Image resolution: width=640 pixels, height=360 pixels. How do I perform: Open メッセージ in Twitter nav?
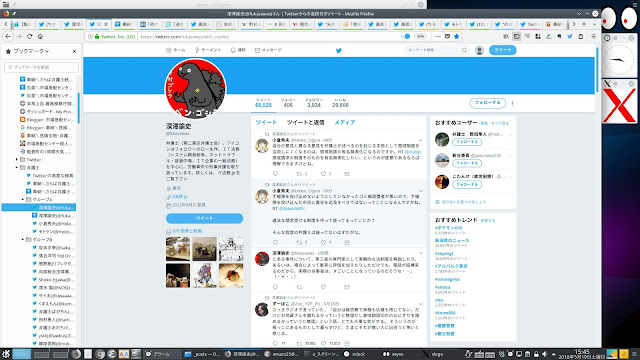[x=268, y=50]
